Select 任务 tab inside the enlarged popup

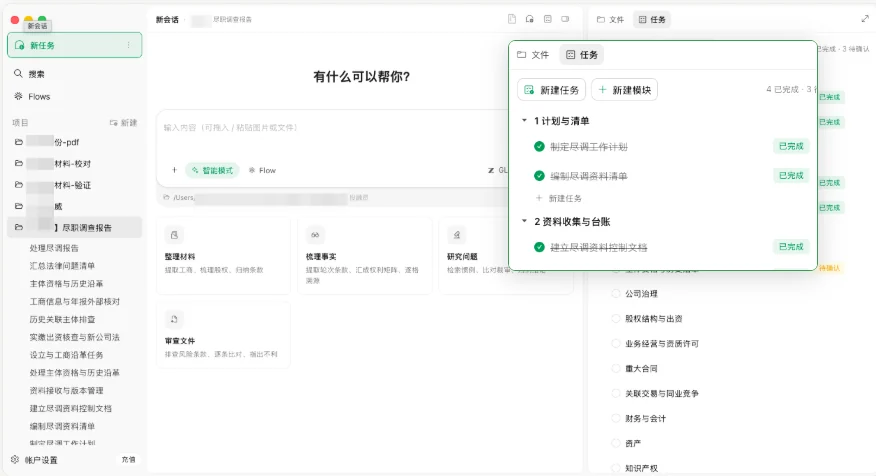click(x=582, y=54)
